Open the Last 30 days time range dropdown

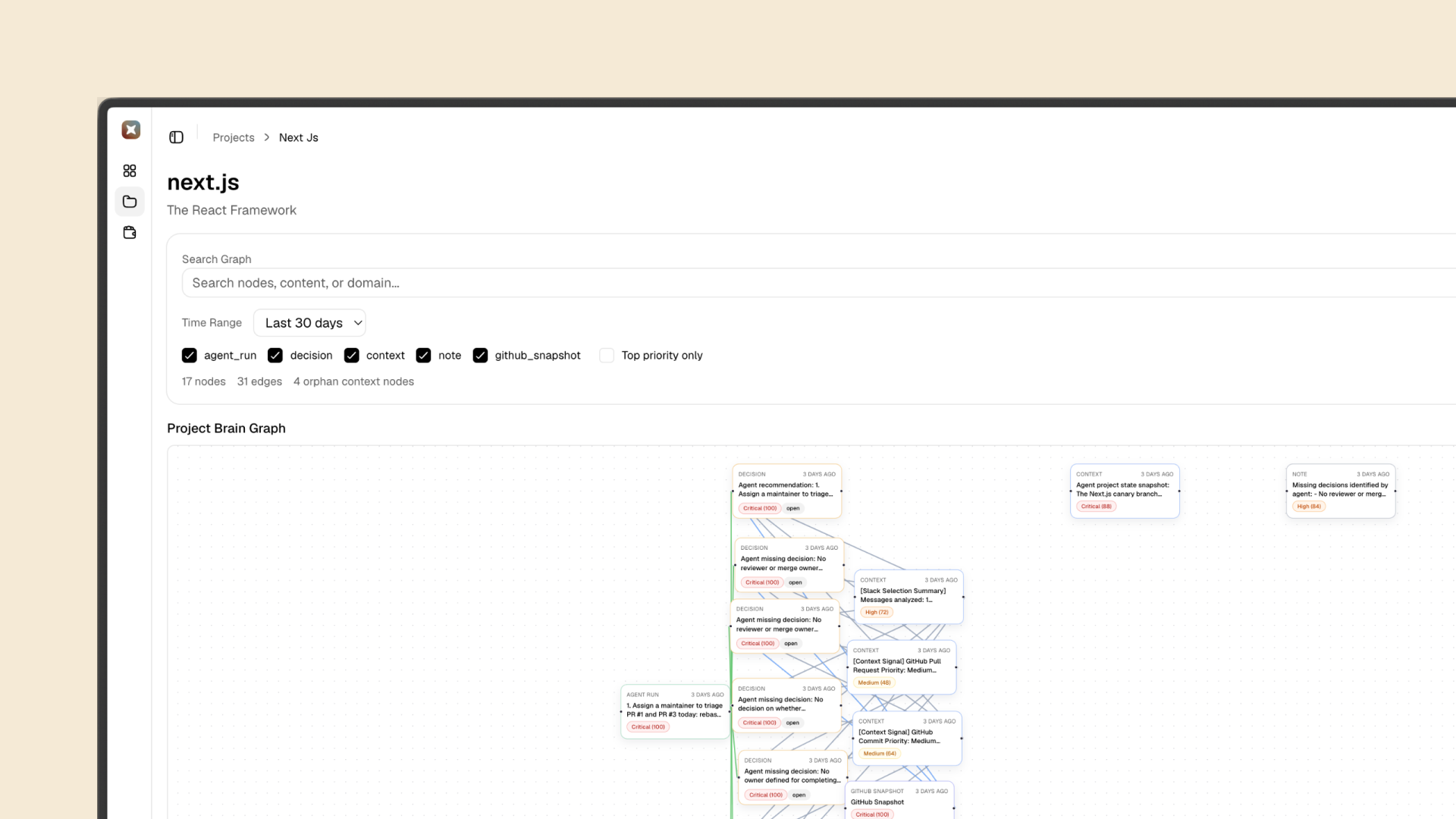(x=309, y=322)
